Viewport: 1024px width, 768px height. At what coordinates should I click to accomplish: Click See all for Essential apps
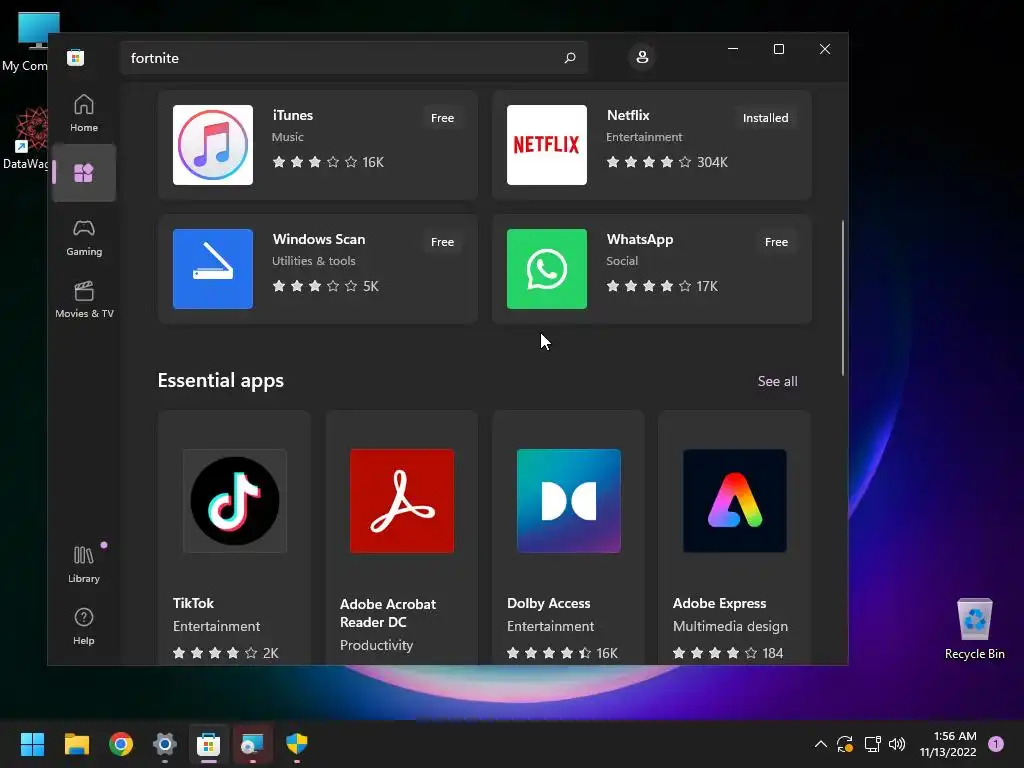click(x=777, y=381)
